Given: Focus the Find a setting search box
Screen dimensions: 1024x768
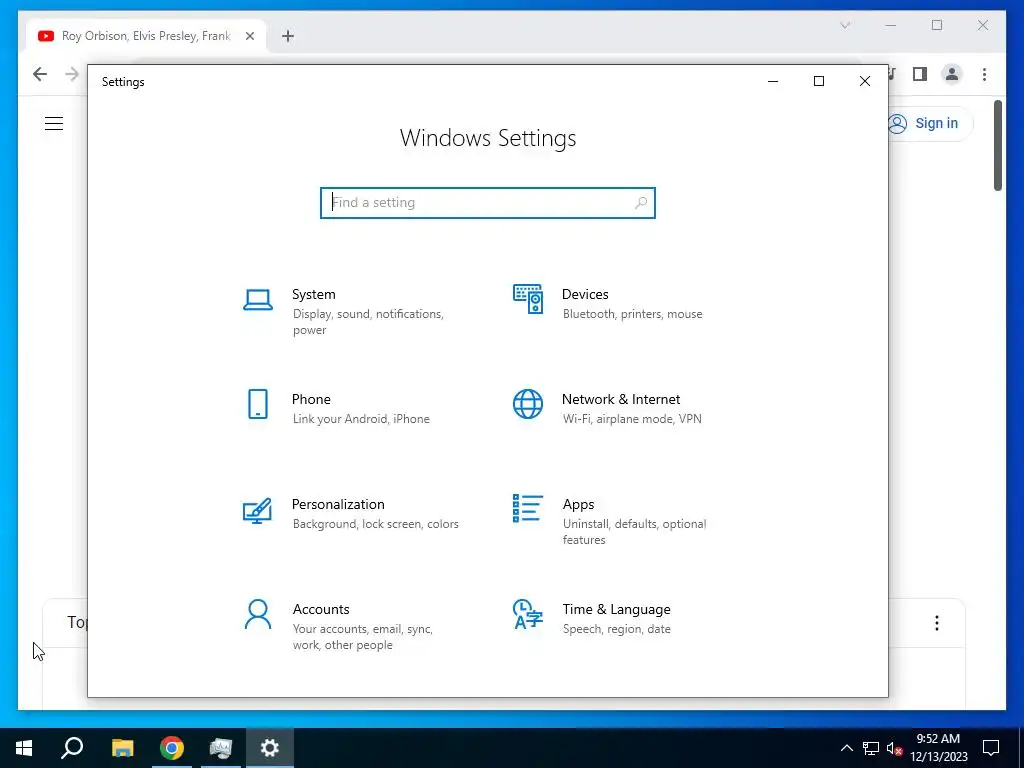Looking at the screenshot, I should pos(488,203).
